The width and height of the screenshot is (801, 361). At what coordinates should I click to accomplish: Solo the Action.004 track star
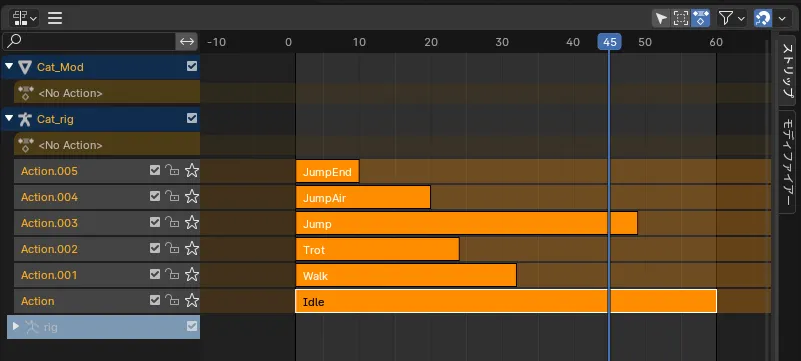click(192, 197)
